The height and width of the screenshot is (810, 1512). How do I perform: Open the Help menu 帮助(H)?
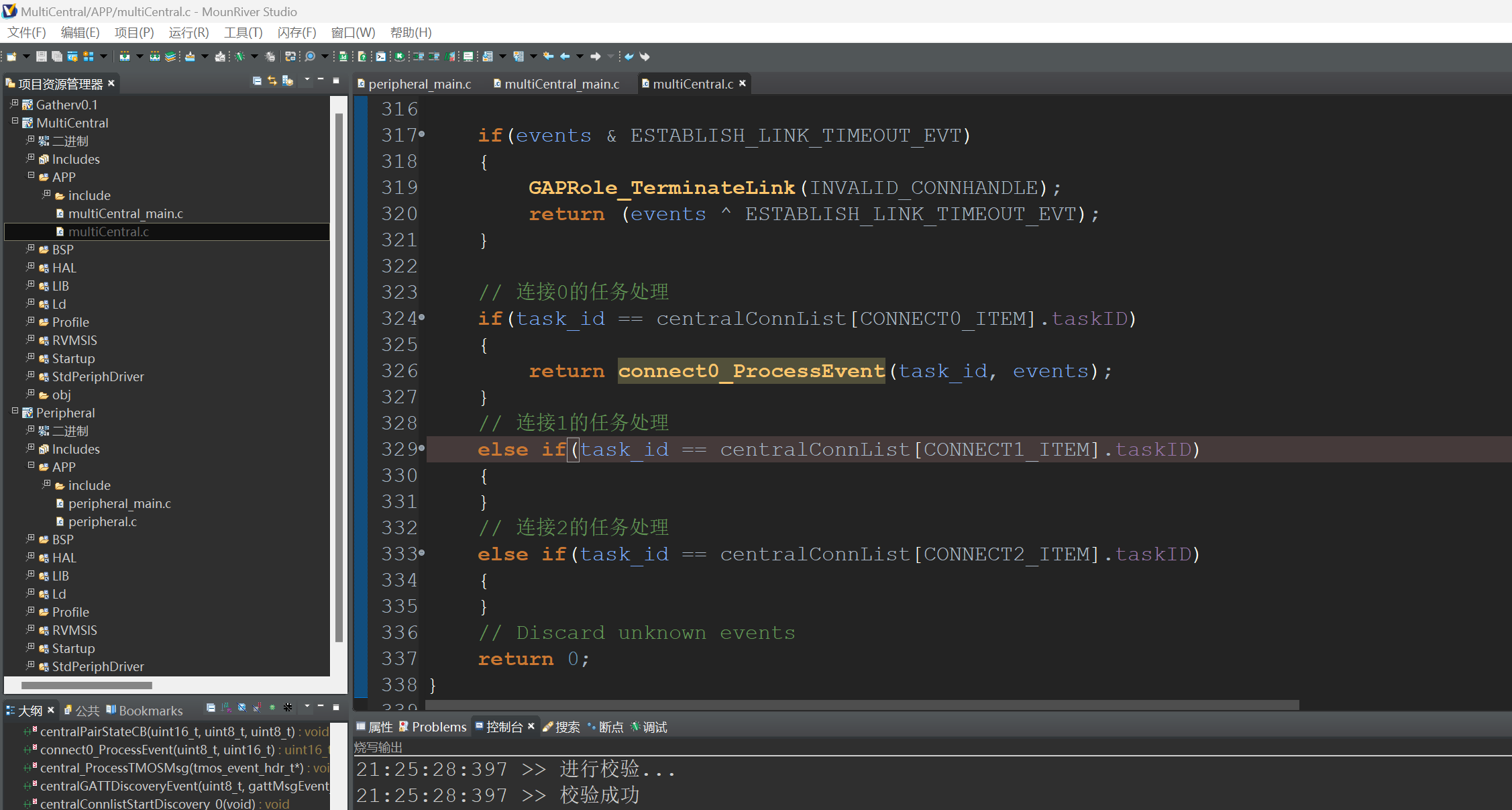(x=411, y=32)
